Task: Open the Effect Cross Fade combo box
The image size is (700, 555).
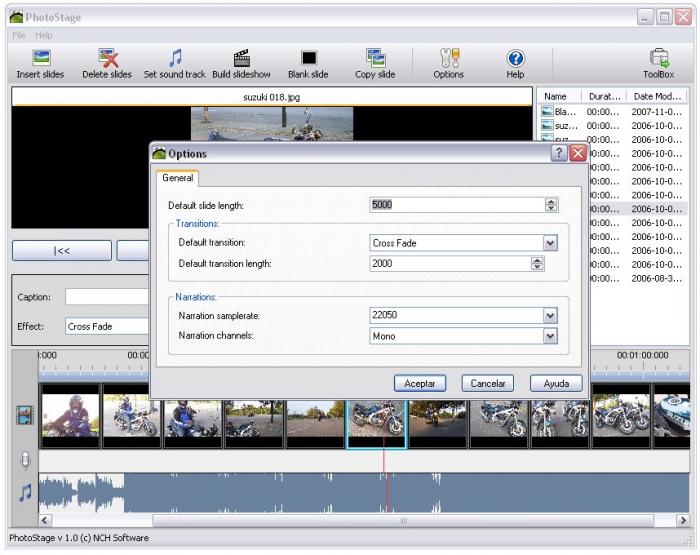Action: (x=107, y=326)
